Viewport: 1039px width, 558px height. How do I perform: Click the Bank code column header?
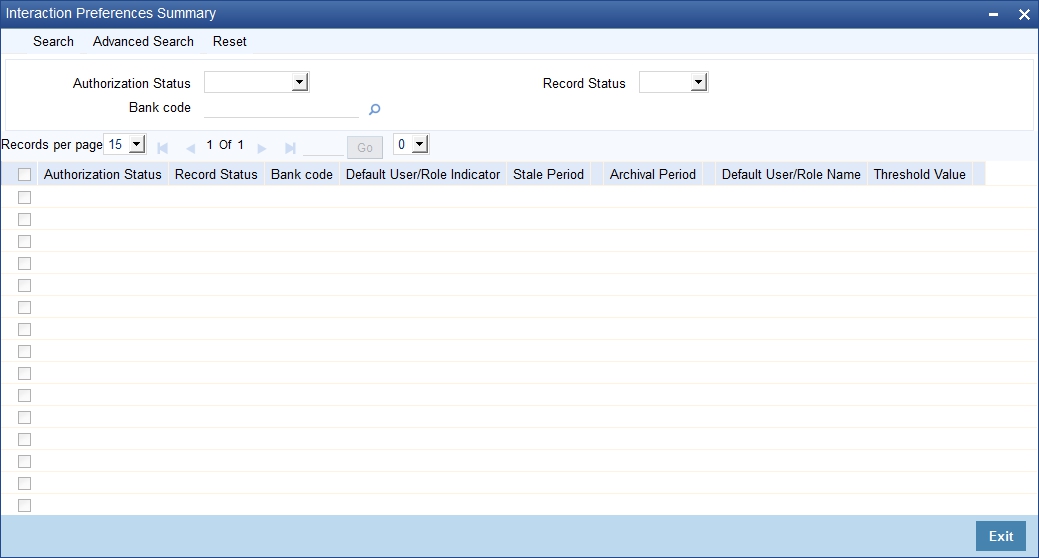(x=301, y=174)
